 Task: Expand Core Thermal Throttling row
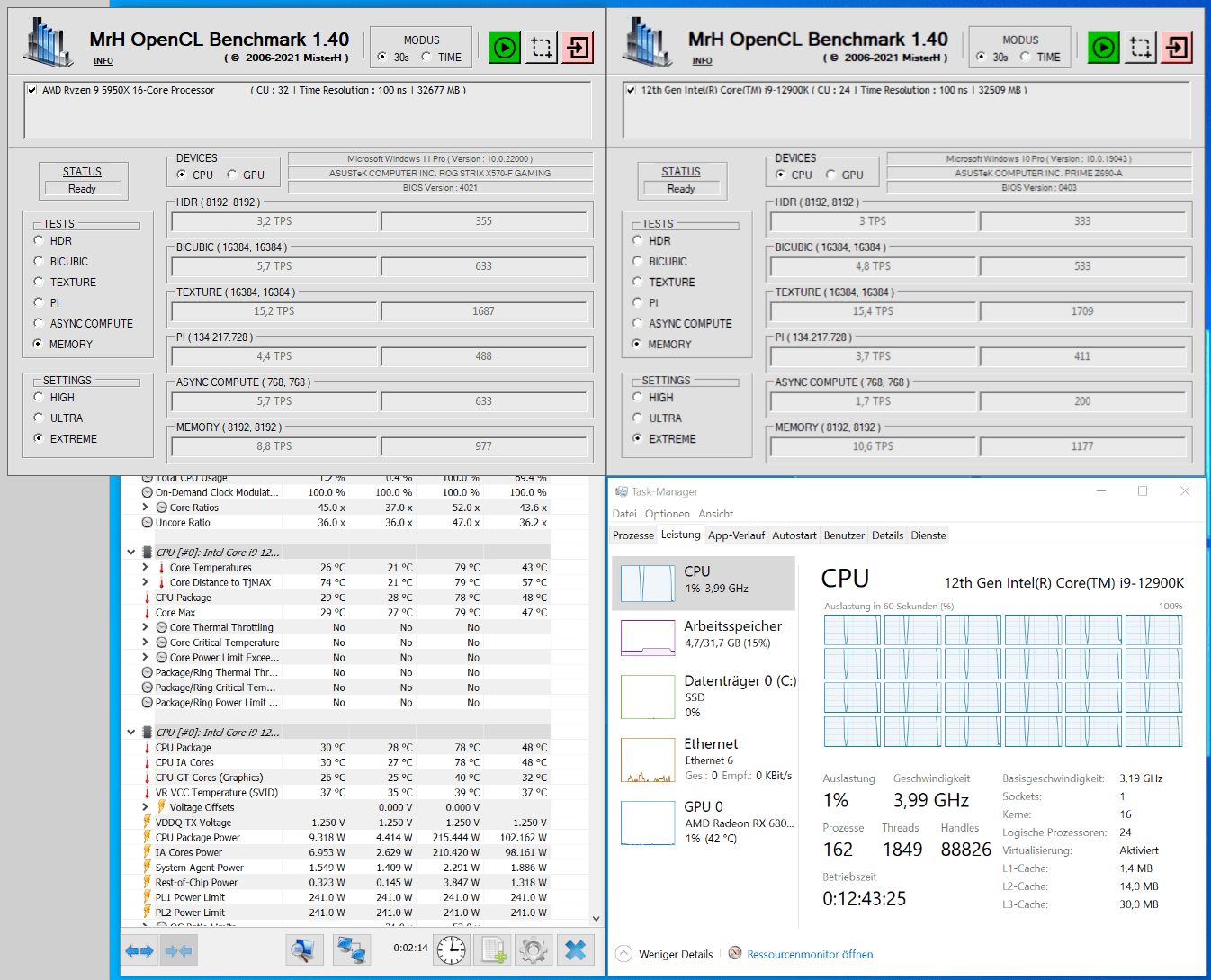tap(145, 627)
